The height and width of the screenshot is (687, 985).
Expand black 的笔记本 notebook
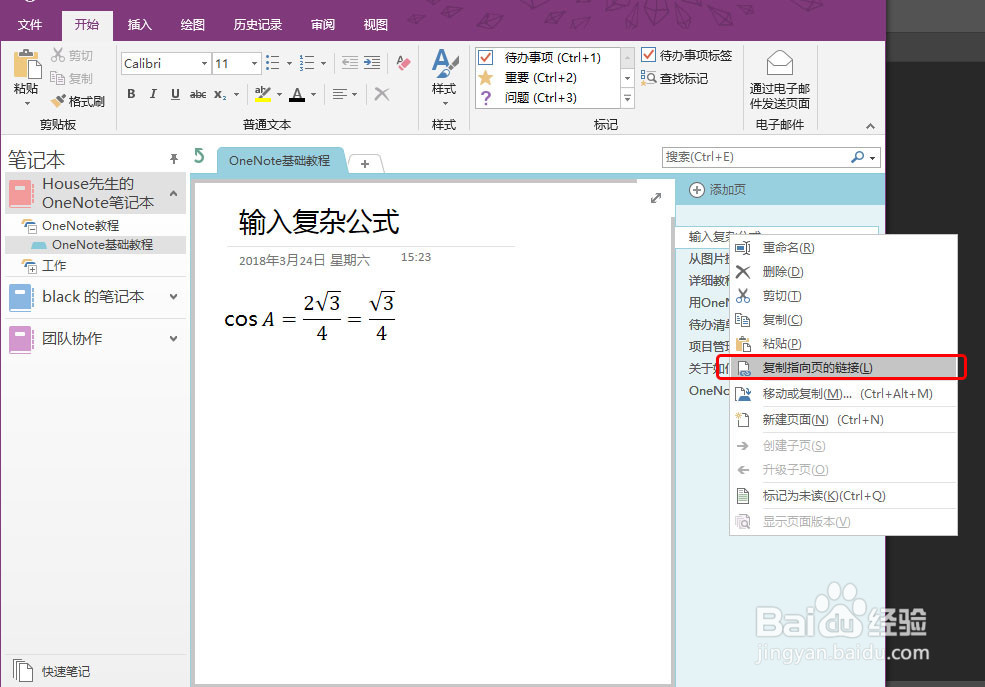174,296
